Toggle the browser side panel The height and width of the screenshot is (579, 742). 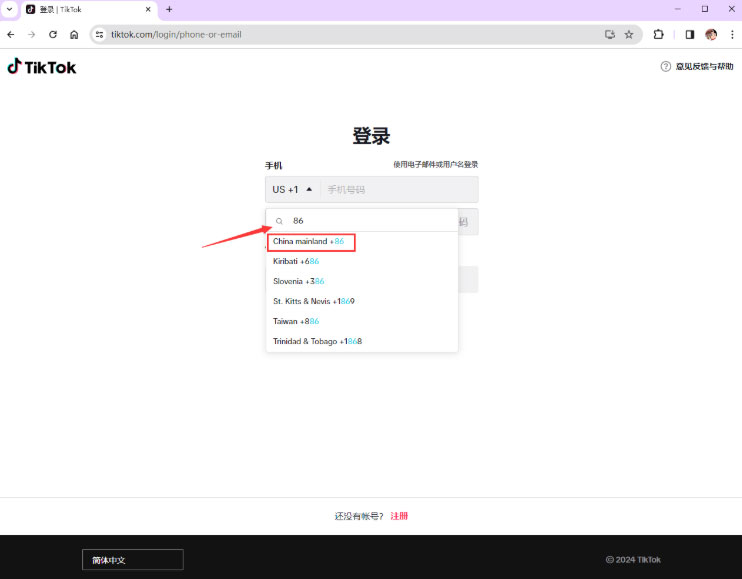coord(689,35)
